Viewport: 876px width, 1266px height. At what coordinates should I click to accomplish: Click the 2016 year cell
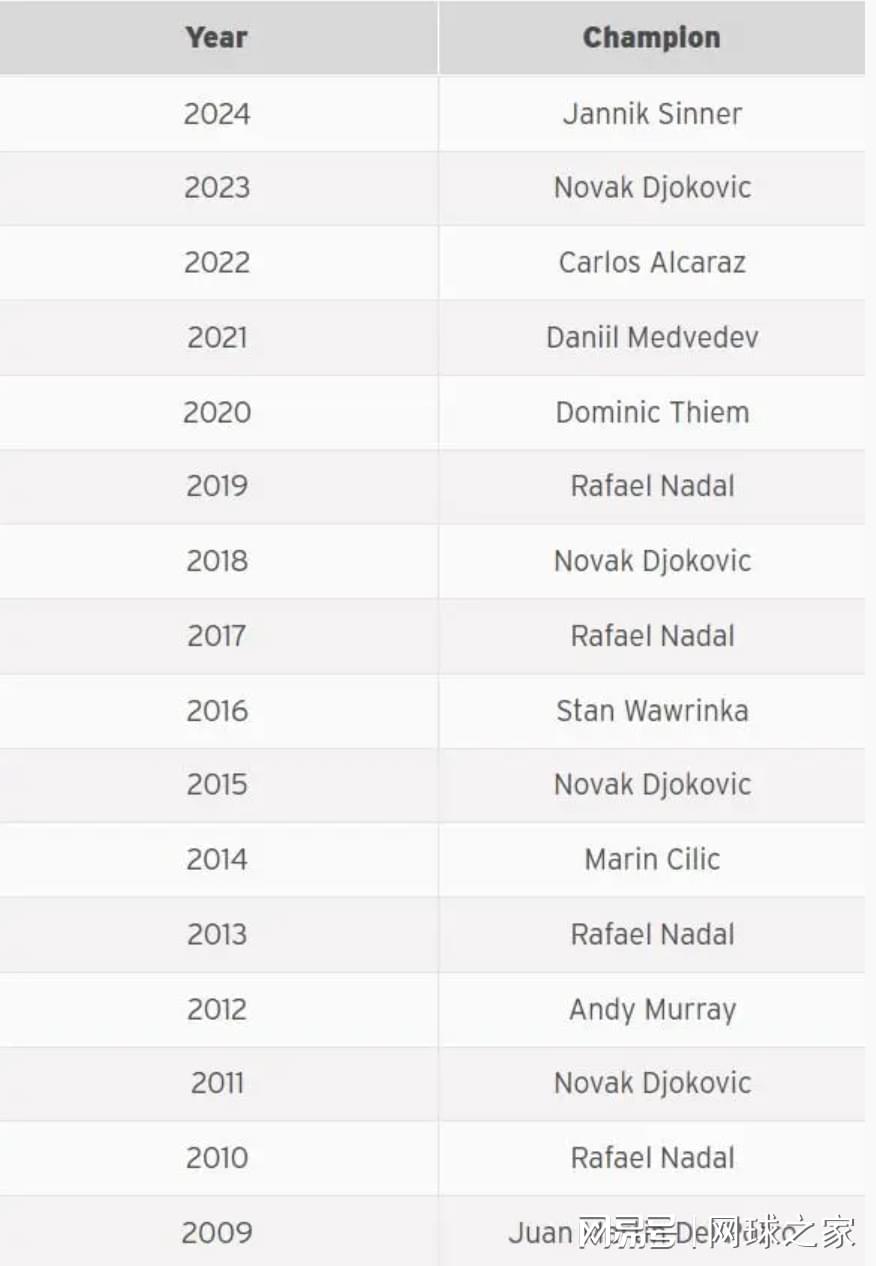[217, 711]
